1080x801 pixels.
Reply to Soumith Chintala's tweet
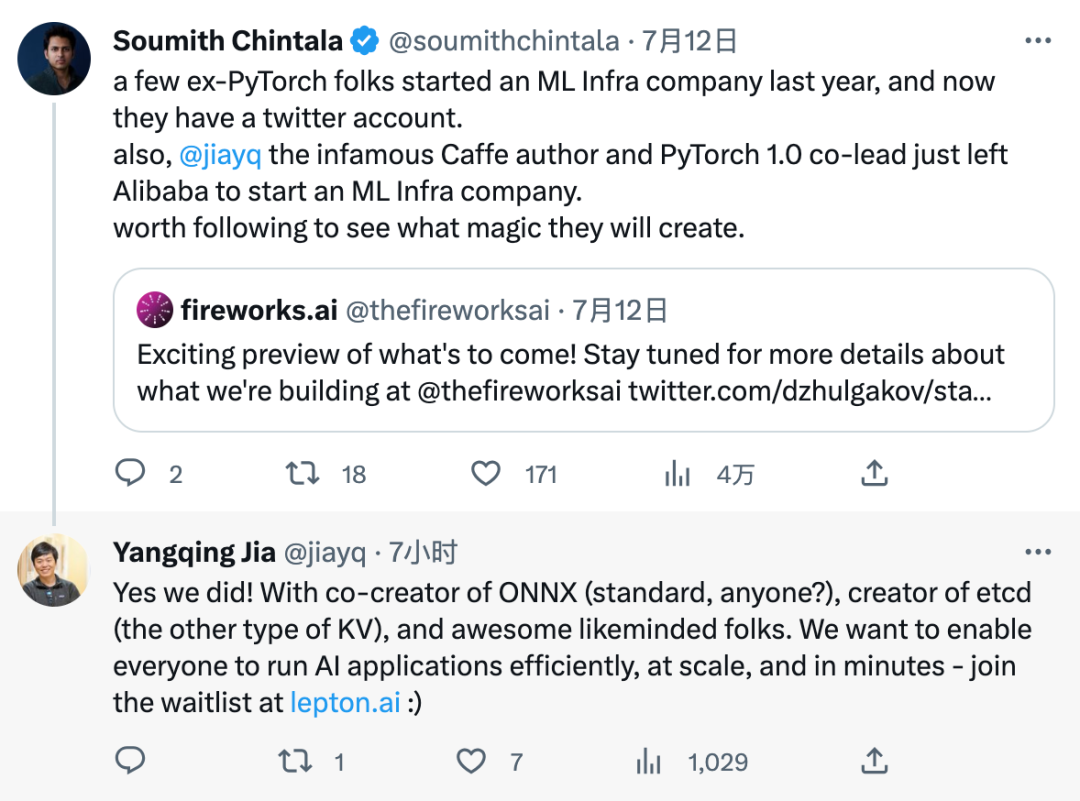[x=131, y=472]
